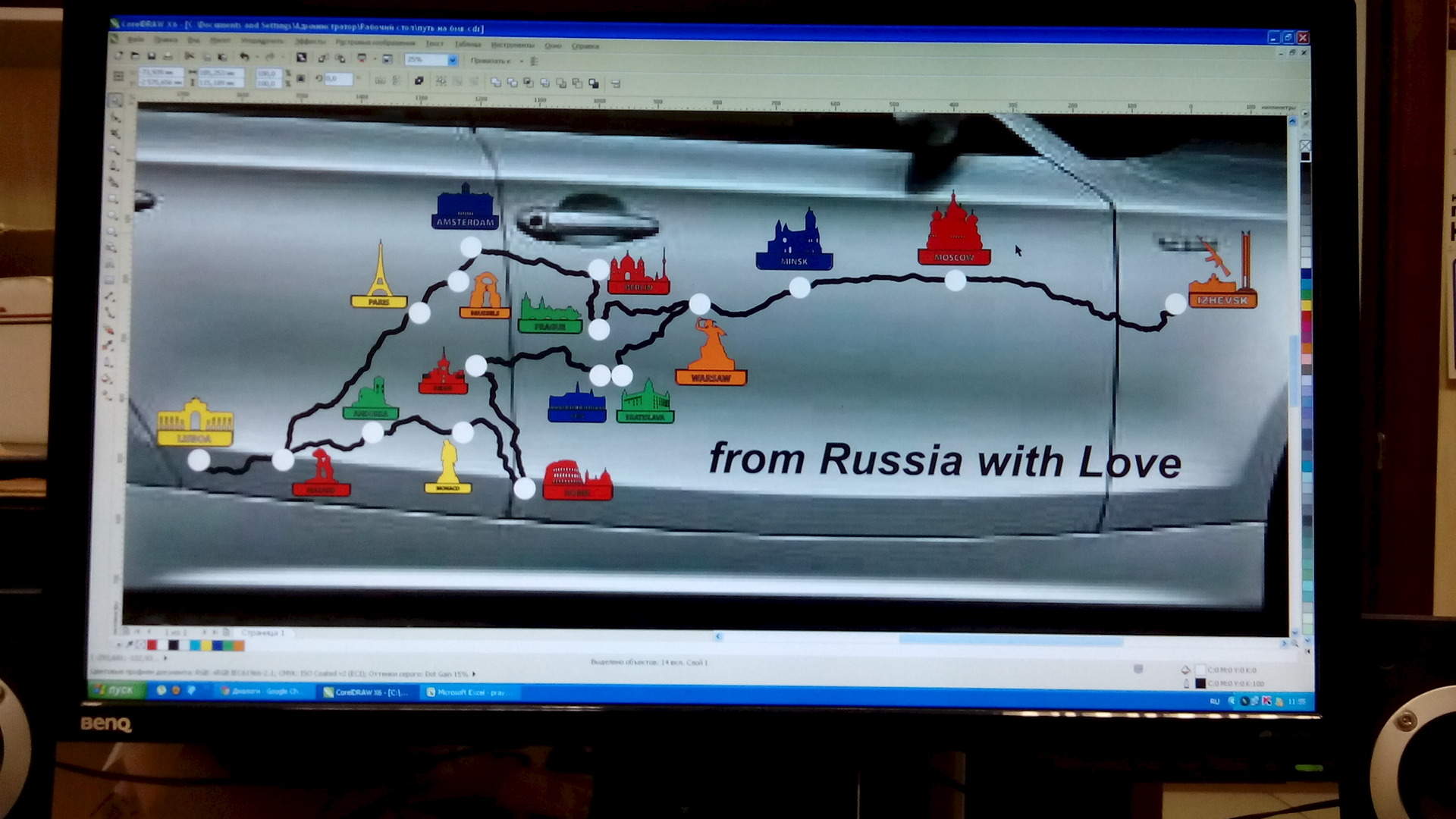Click the rotation angle input field

coord(338,79)
